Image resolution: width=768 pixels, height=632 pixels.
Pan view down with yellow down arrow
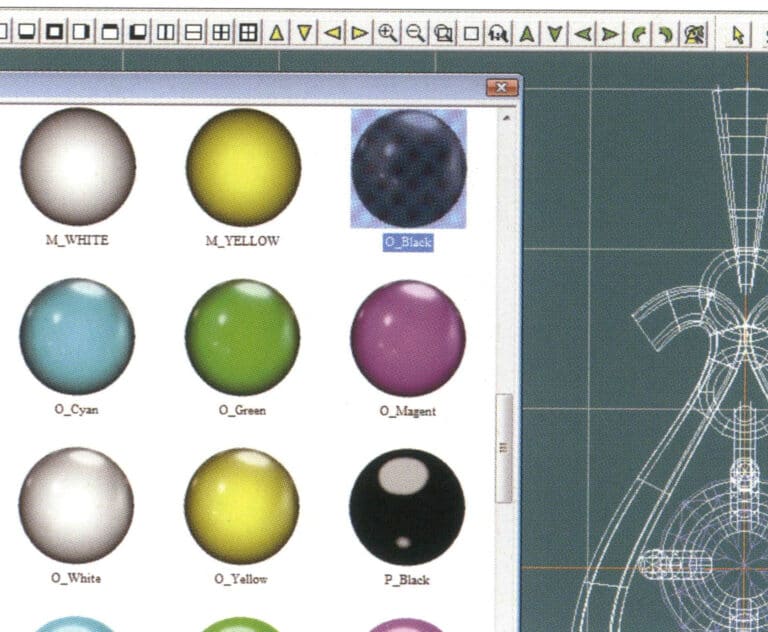[x=304, y=33]
